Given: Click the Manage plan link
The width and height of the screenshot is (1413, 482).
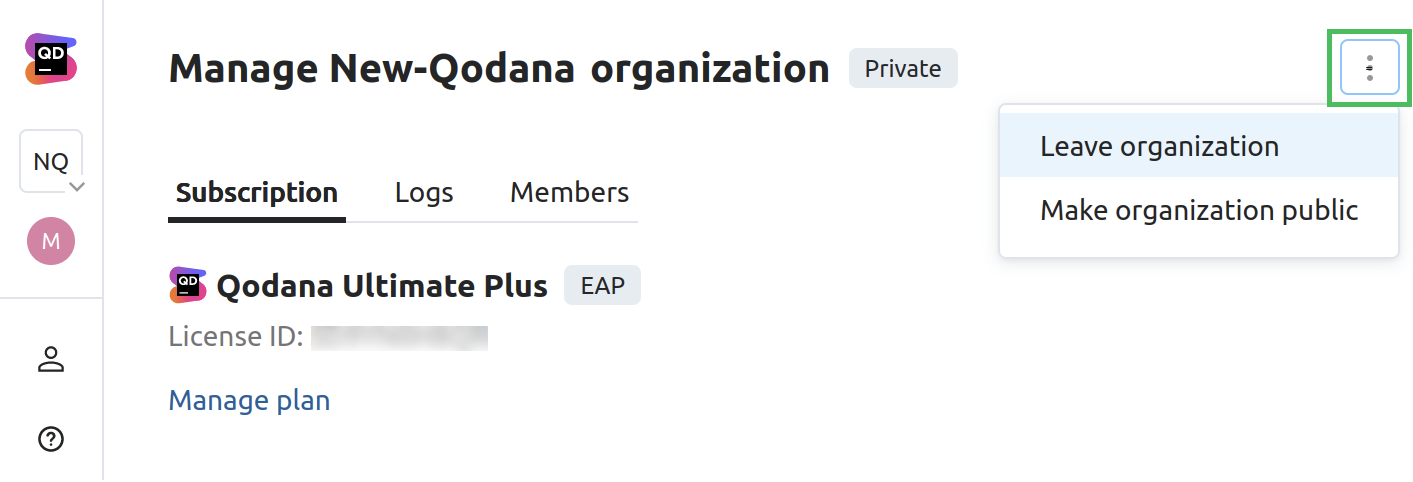Looking at the screenshot, I should pyautogui.click(x=249, y=401).
